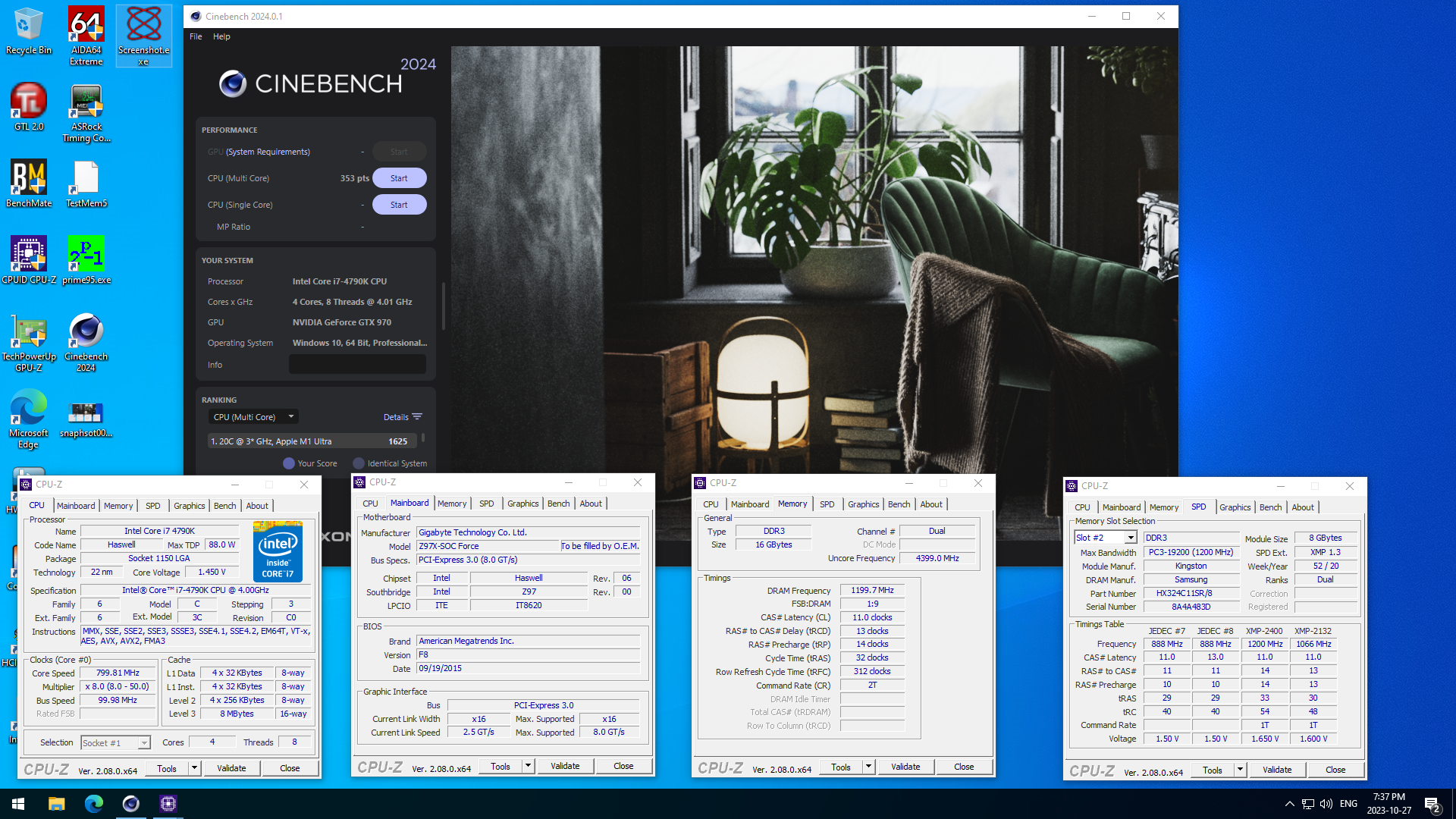Image resolution: width=1456 pixels, height=819 pixels.
Task: Open the File menu in Cinebench
Action: click(x=196, y=36)
